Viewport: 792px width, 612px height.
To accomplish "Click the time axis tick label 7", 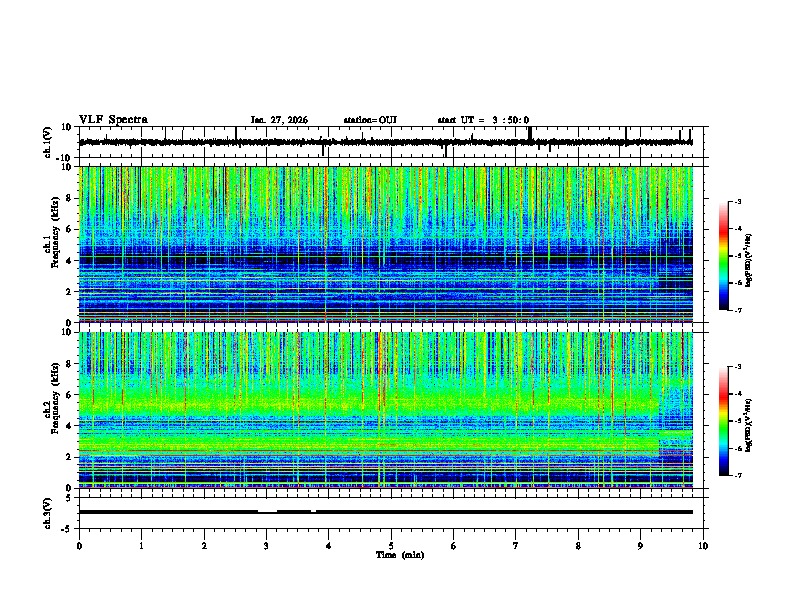I will point(516,546).
